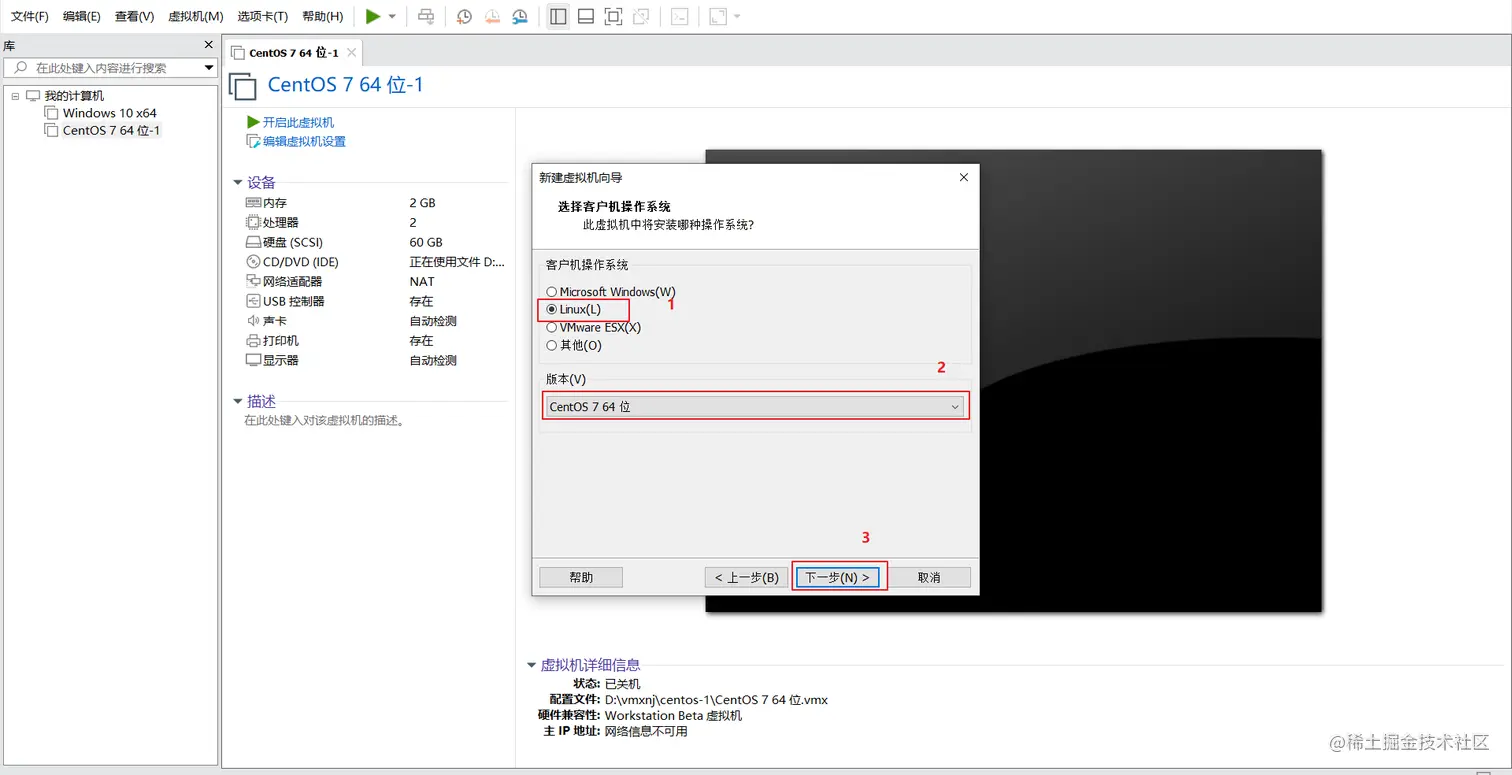Click the 处理器 device icon
Viewport: 1512px width, 775px height.
click(x=253, y=222)
